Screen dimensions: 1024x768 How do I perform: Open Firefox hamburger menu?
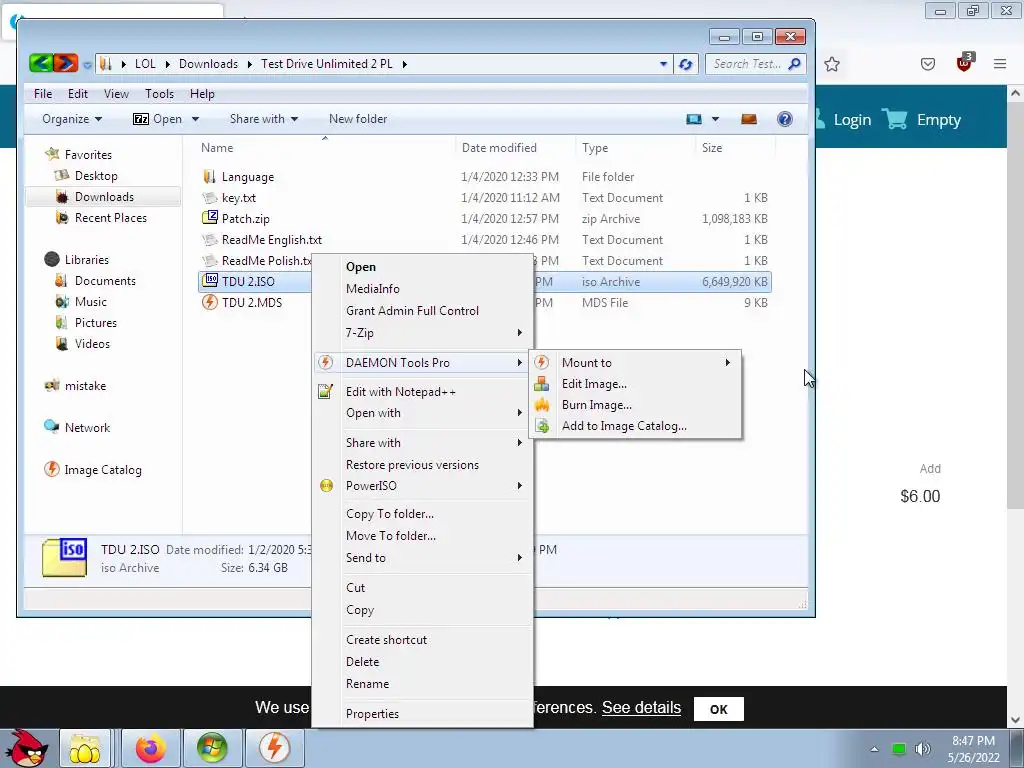pos(999,64)
